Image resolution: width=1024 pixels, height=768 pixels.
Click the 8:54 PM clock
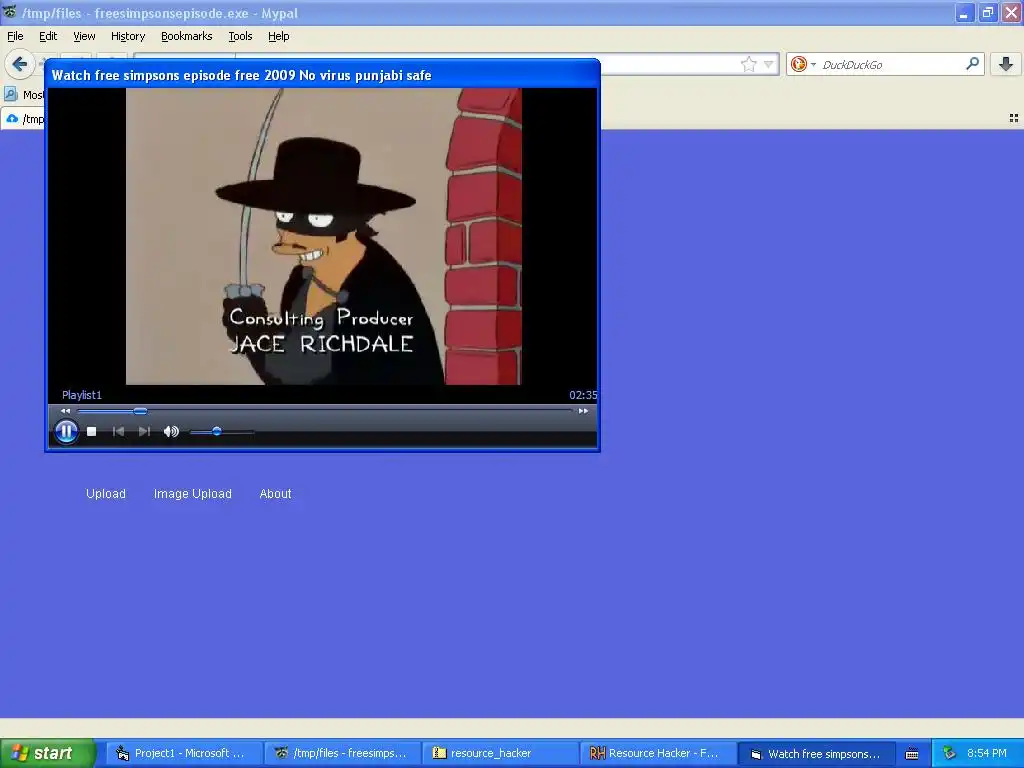coord(987,754)
